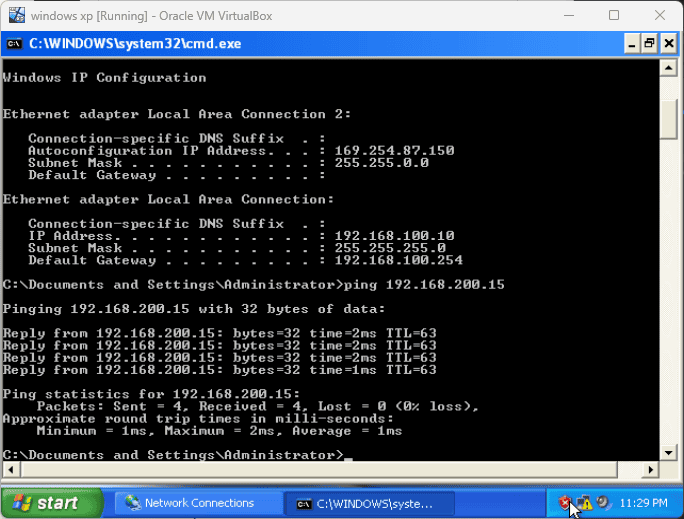Restore down the cmd.exe console window
The width and height of the screenshot is (684, 519).
pyautogui.click(x=649, y=43)
